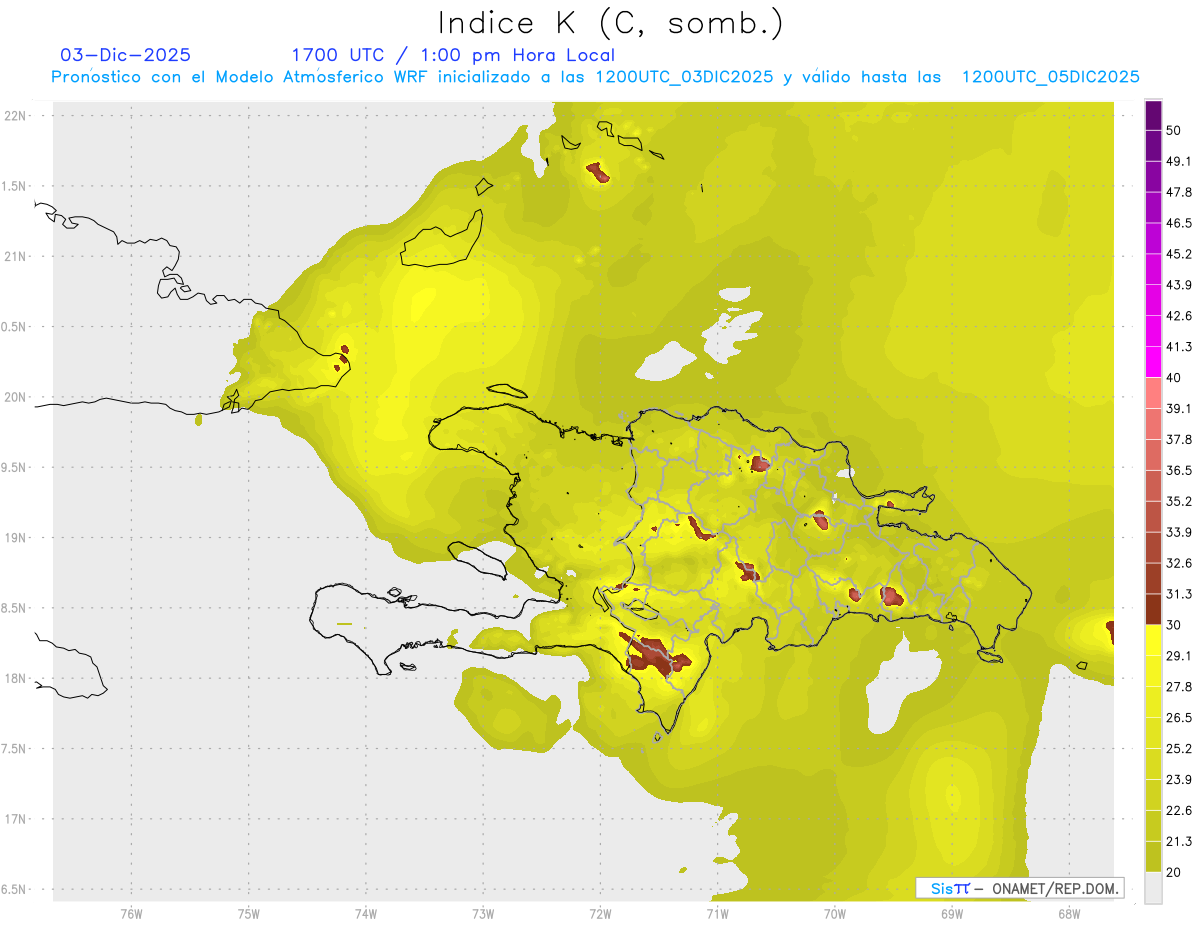Click the latitude axis label "7.5N"
This screenshot has height=927, width=1200.
pos(16,748)
